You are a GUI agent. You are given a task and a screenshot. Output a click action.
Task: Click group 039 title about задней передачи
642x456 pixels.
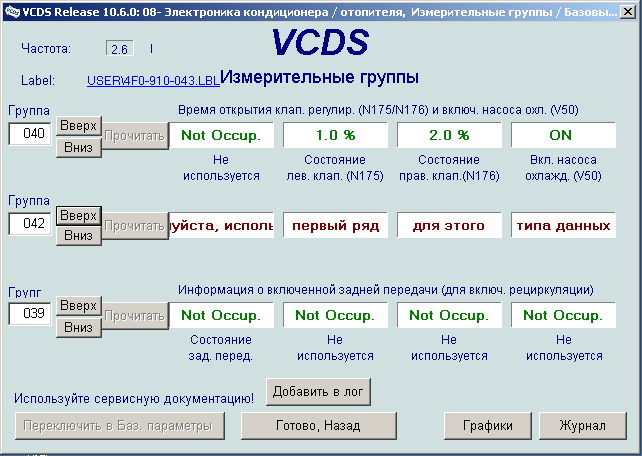[386, 290]
